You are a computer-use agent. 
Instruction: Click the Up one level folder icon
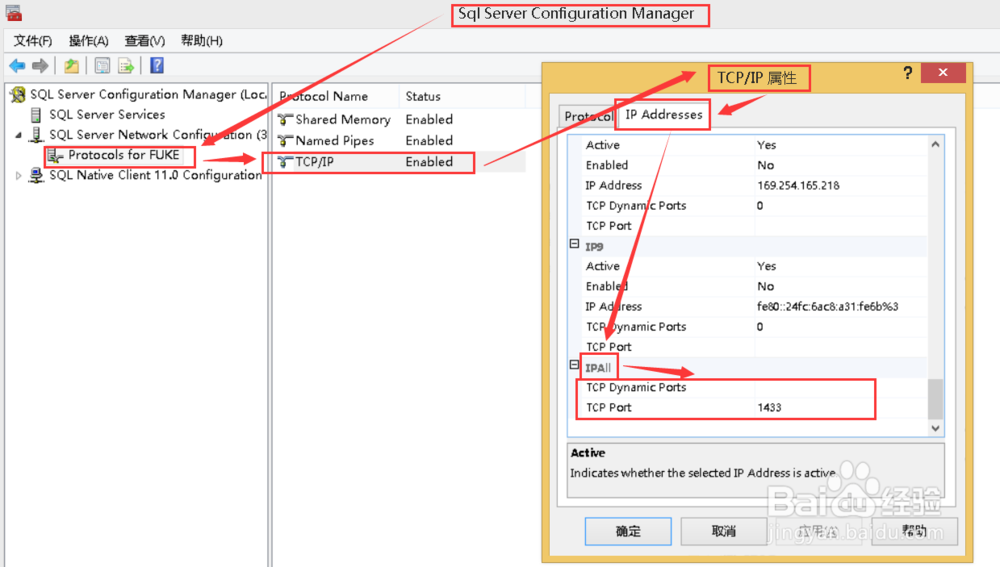(71, 66)
